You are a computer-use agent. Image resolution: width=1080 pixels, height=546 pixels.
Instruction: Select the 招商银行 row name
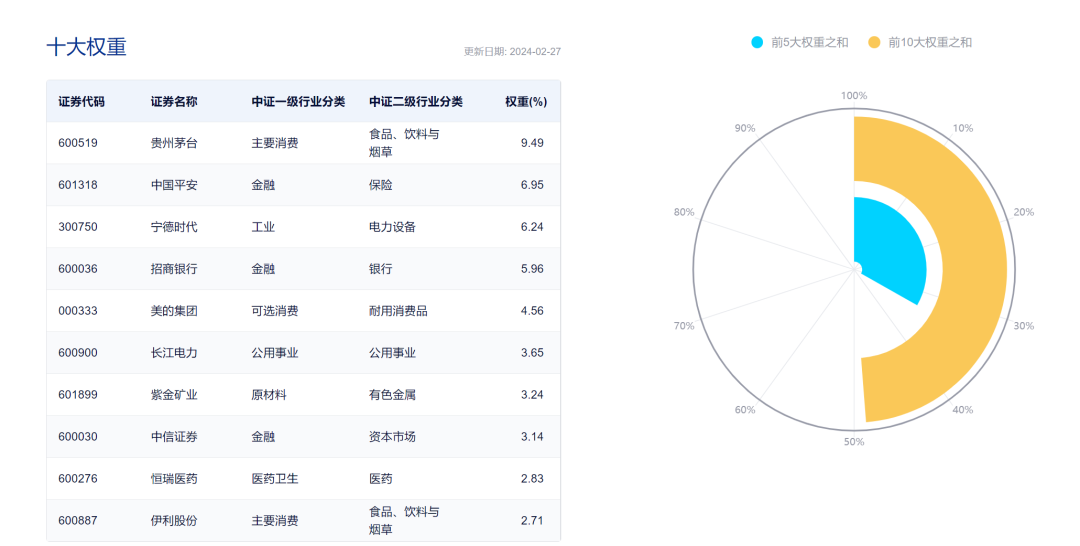174,269
